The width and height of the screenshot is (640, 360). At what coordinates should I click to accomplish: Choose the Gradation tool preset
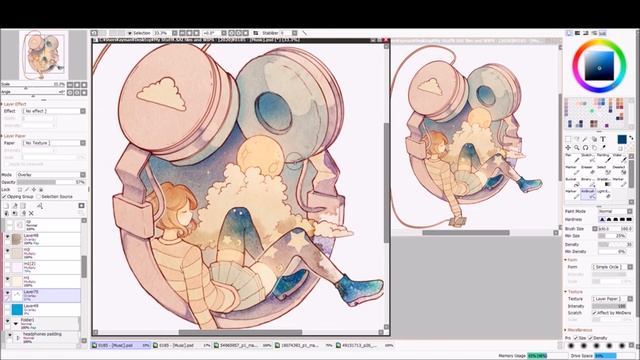pyautogui.click(x=603, y=182)
